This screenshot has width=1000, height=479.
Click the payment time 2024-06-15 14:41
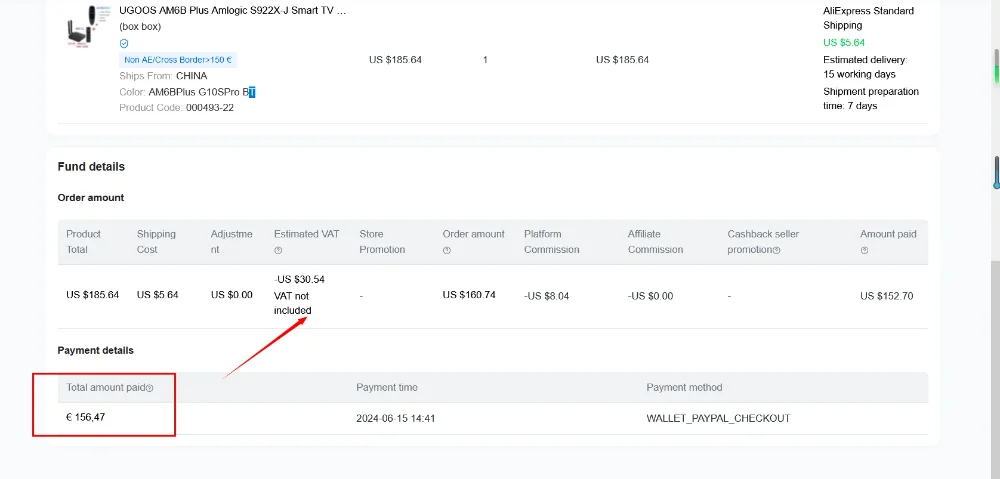pyautogui.click(x=395, y=418)
